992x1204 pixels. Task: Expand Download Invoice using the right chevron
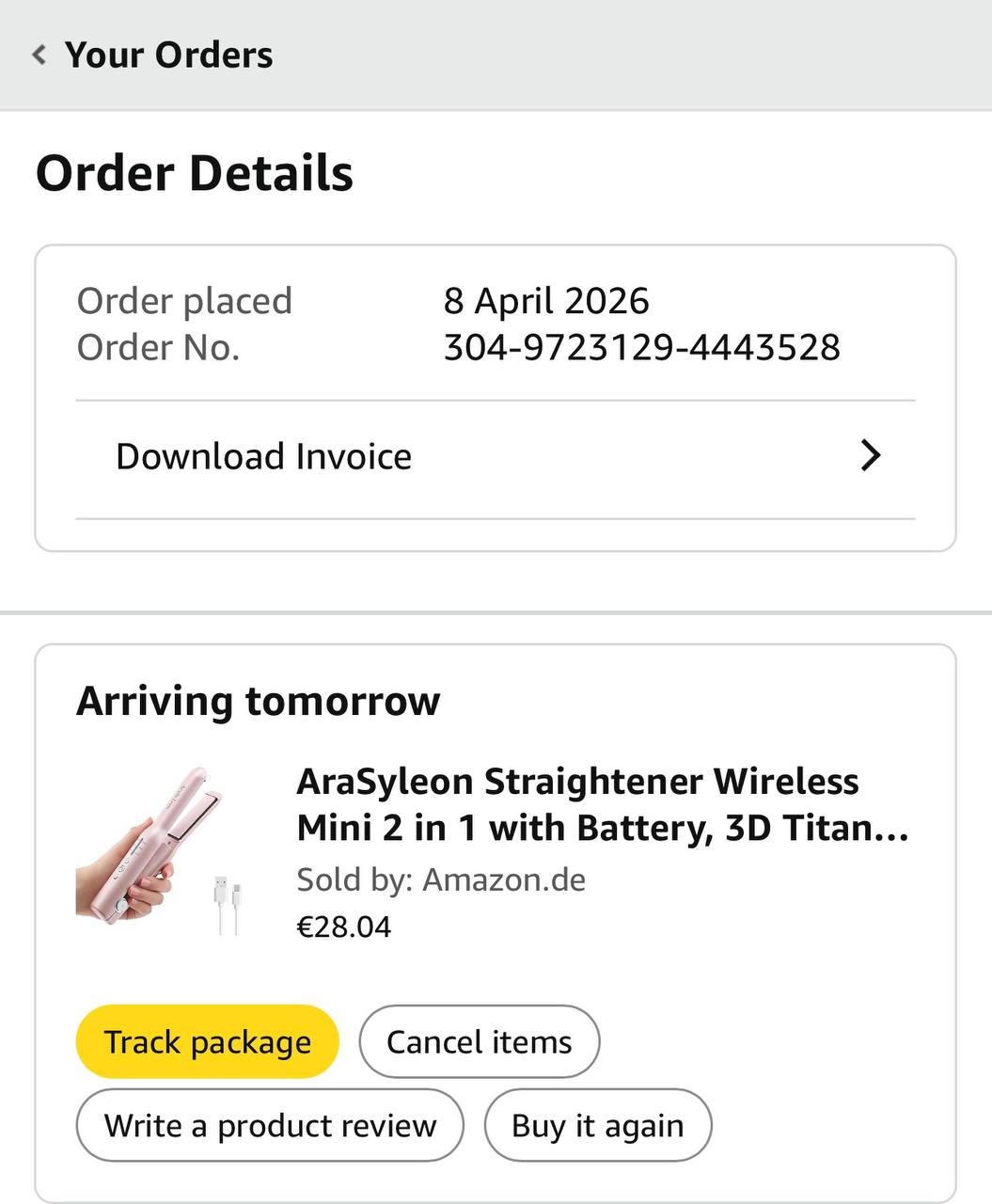point(871,456)
